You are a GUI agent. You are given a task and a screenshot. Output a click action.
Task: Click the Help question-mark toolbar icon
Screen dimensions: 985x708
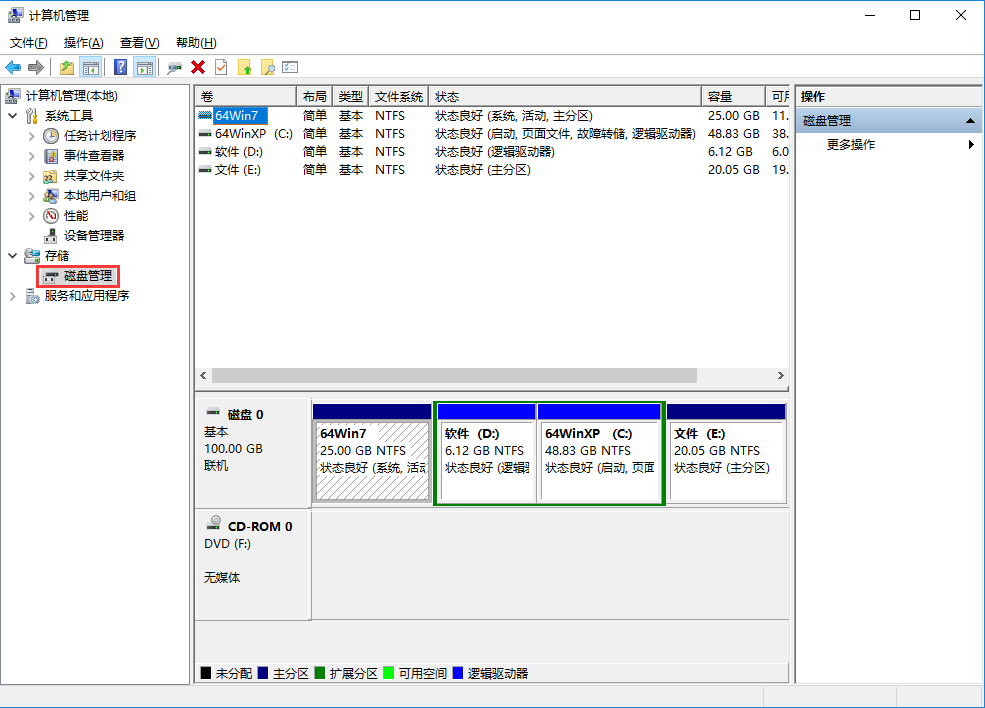click(122, 67)
